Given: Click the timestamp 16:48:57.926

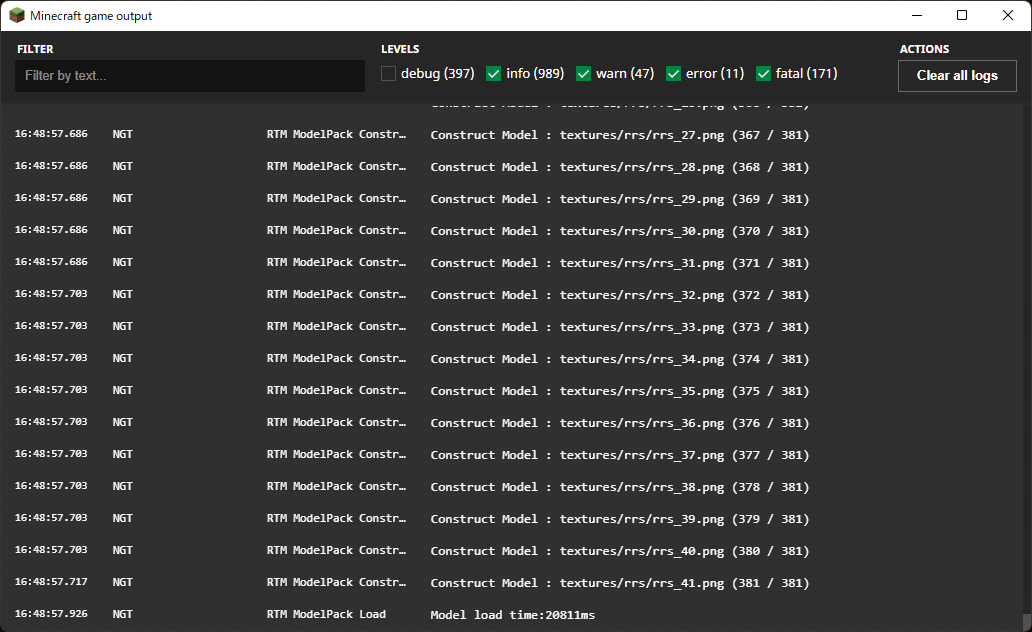Looking at the screenshot, I should coord(51,614).
